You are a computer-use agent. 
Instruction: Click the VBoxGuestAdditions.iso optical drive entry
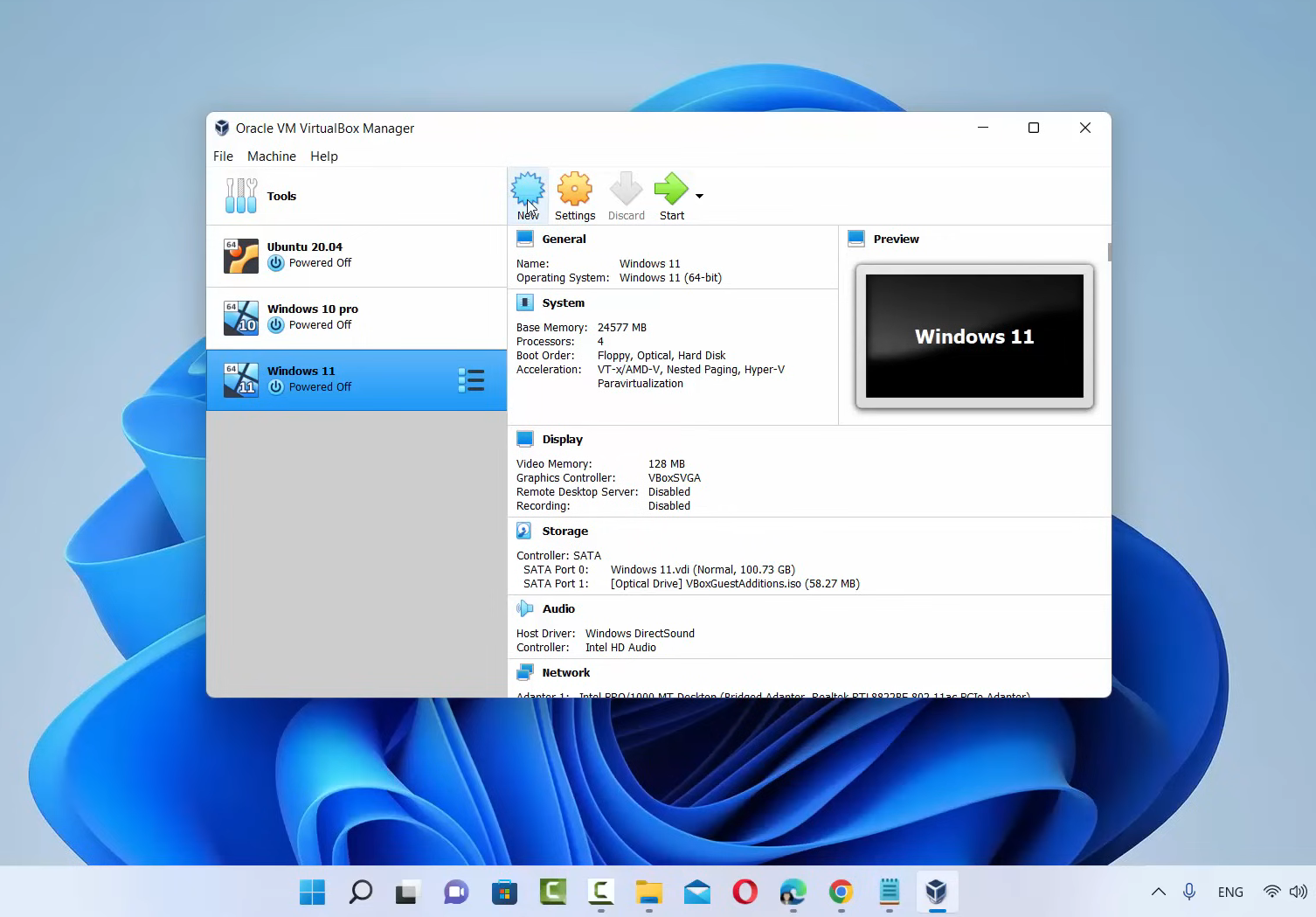[x=735, y=583]
